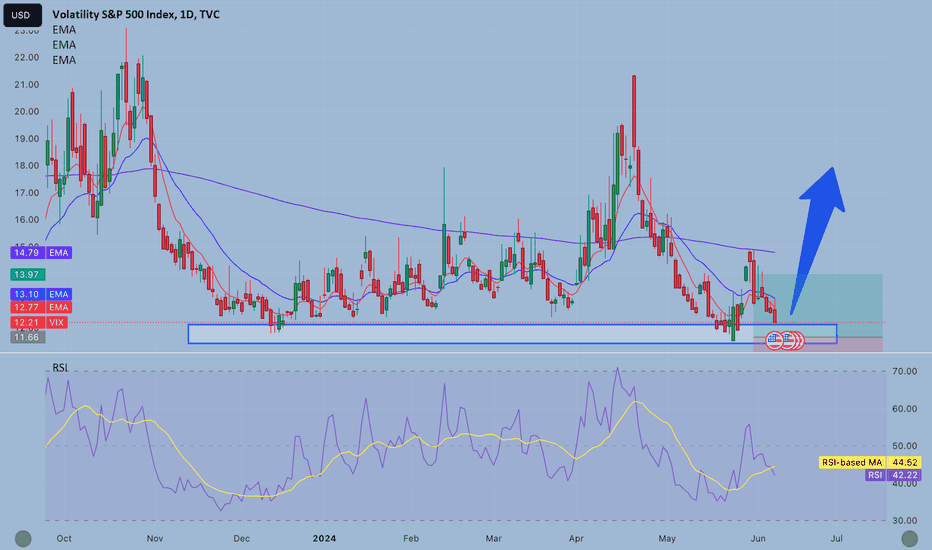Image resolution: width=932 pixels, height=550 pixels.
Task: Click the 20.00 price axis label
Action: tap(27, 112)
